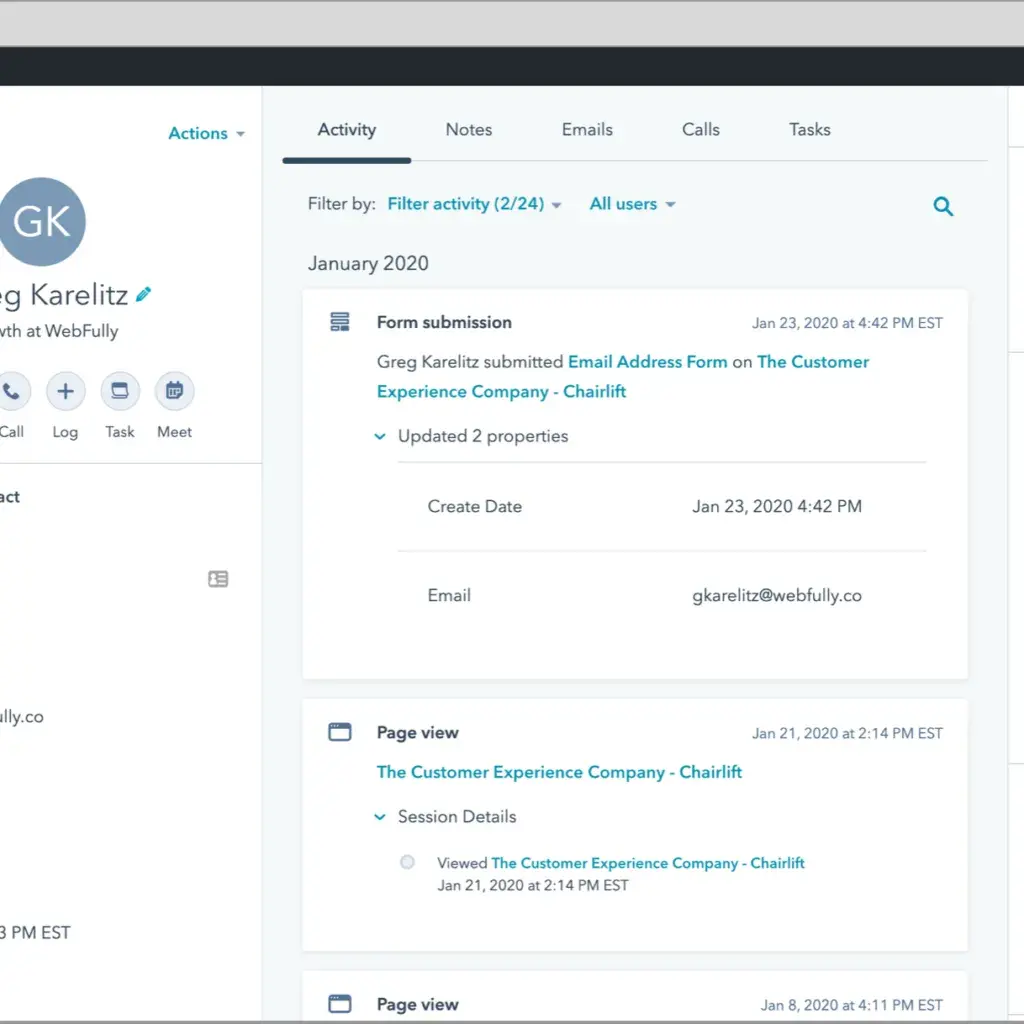Switch to the Emails tab
The height and width of the screenshot is (1024, 1024).
point(587,129)
